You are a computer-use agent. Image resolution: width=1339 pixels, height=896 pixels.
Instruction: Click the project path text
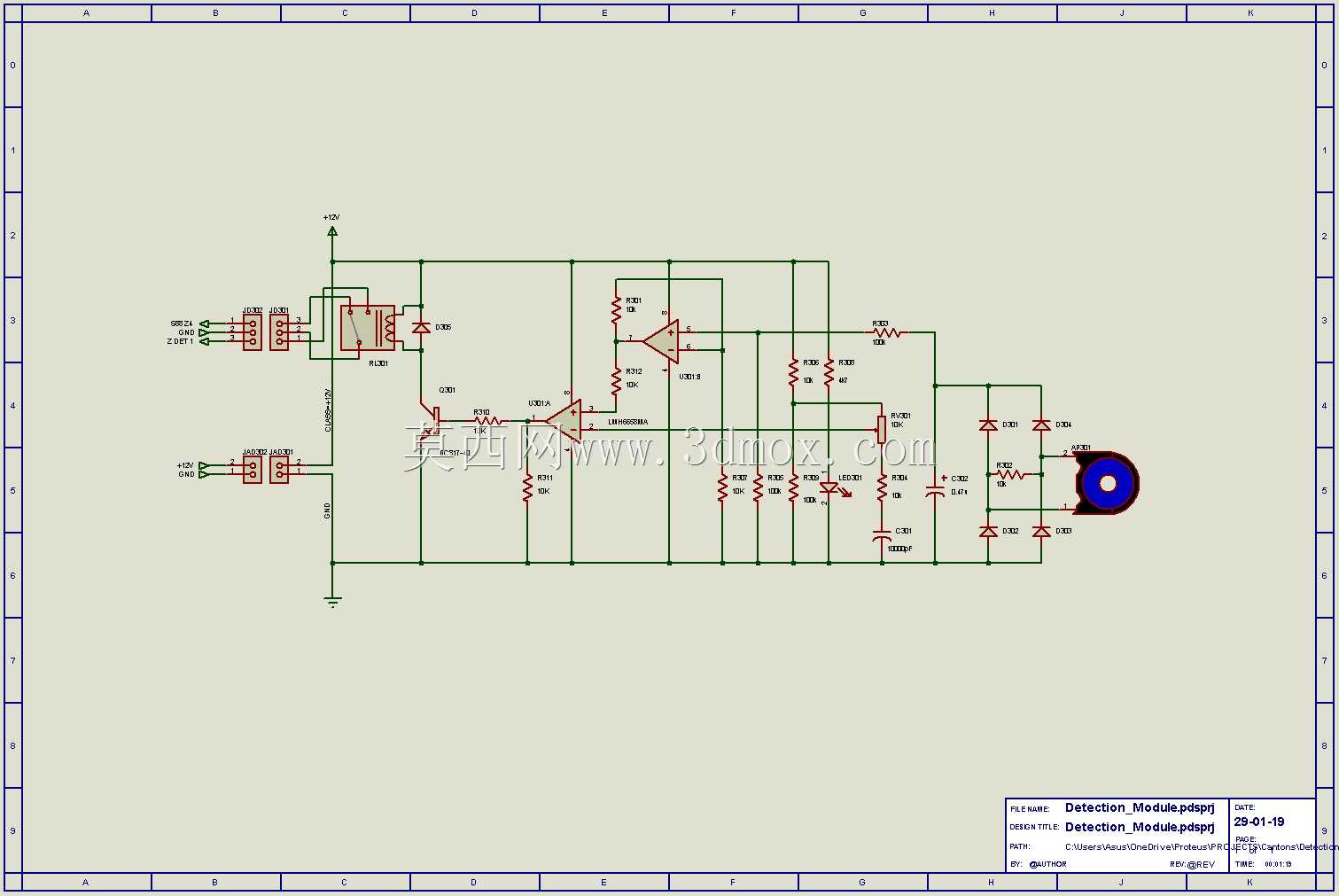1202,847
